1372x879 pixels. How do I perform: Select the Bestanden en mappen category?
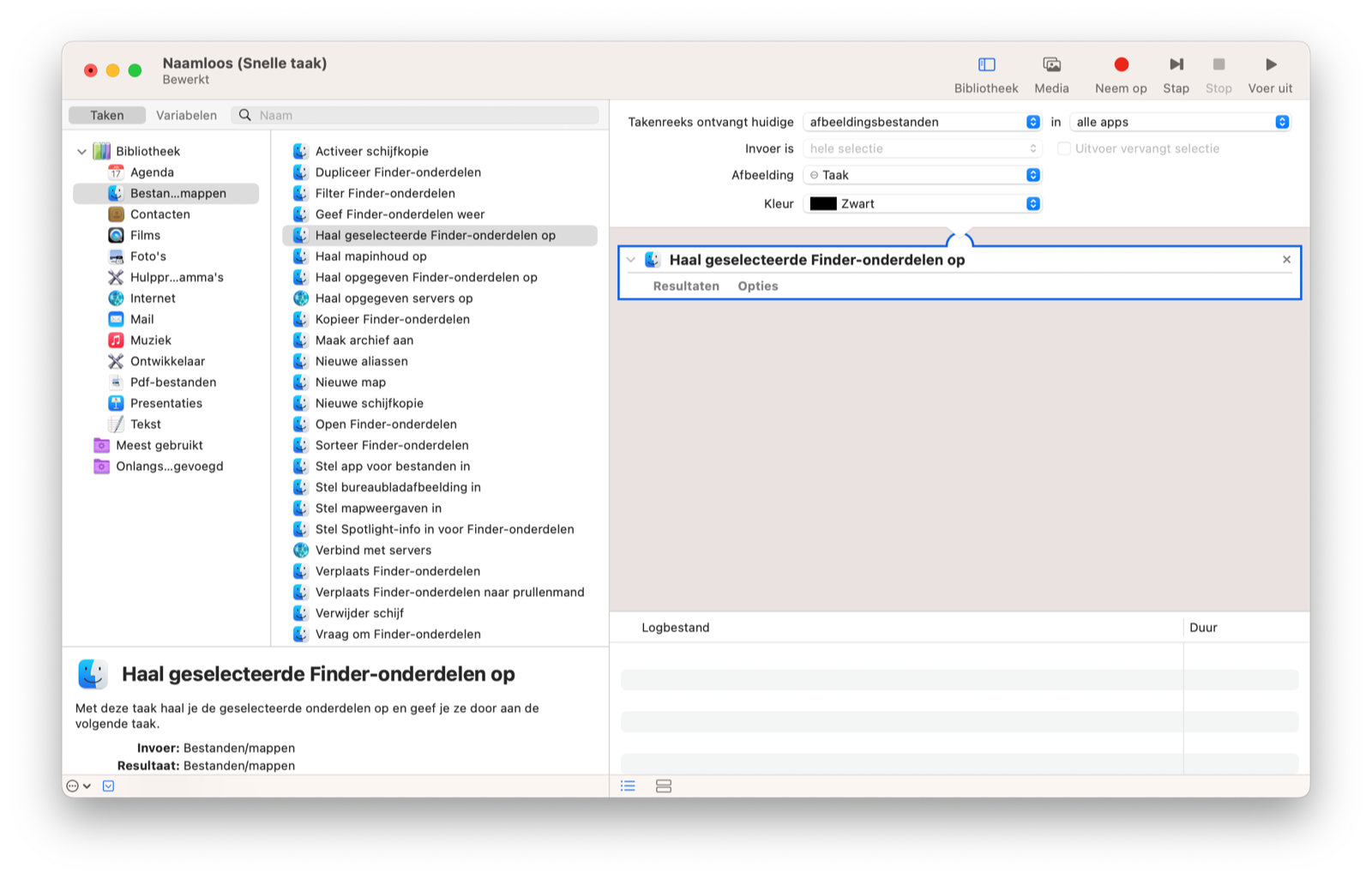pyautogui.click(x=166, y=194)
